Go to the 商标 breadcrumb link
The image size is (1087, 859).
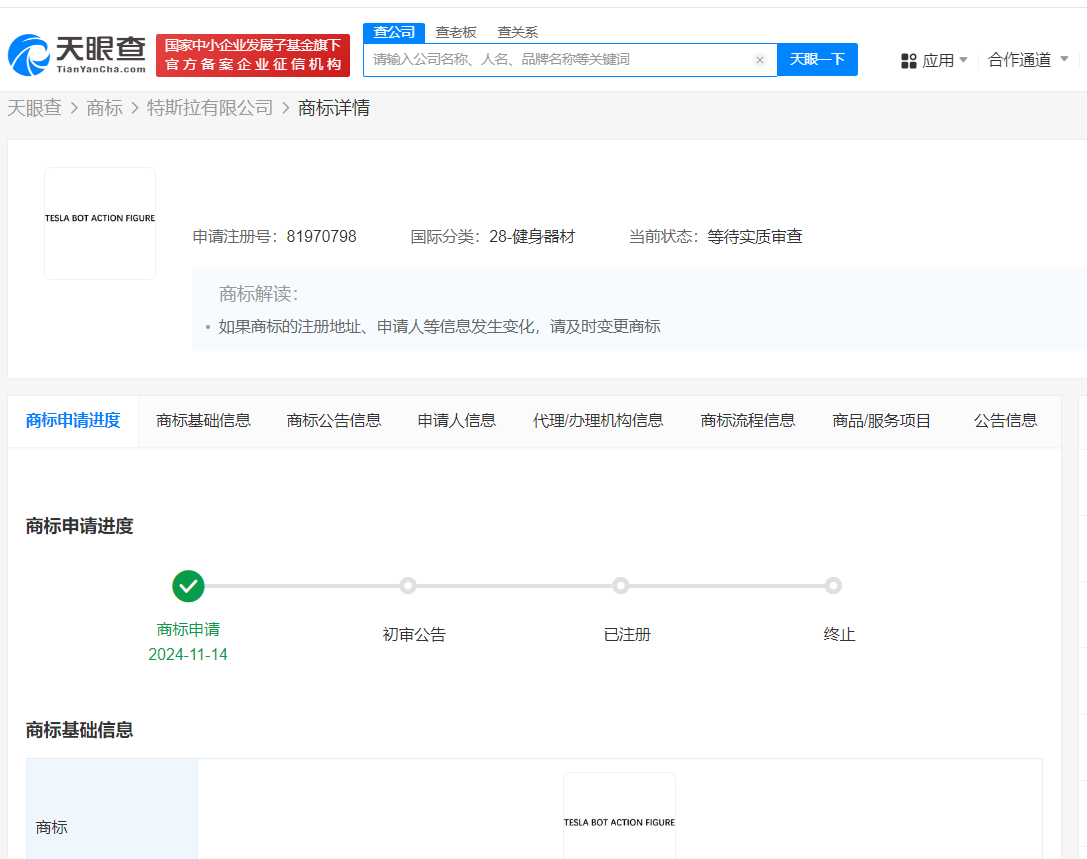pyautogui.click(x=105, y=108)
